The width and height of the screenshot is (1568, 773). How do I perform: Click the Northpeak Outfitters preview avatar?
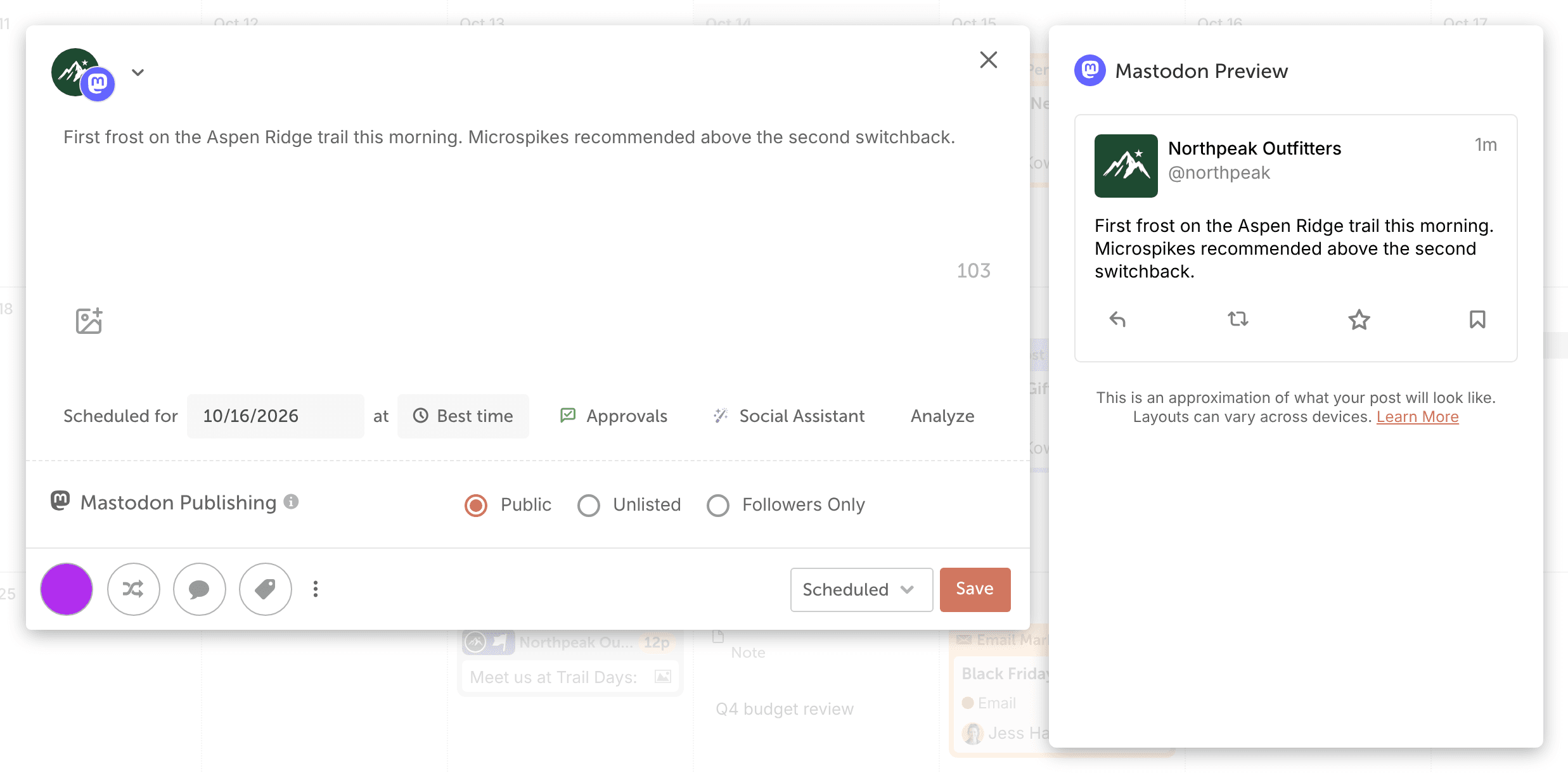[1126, 166]
